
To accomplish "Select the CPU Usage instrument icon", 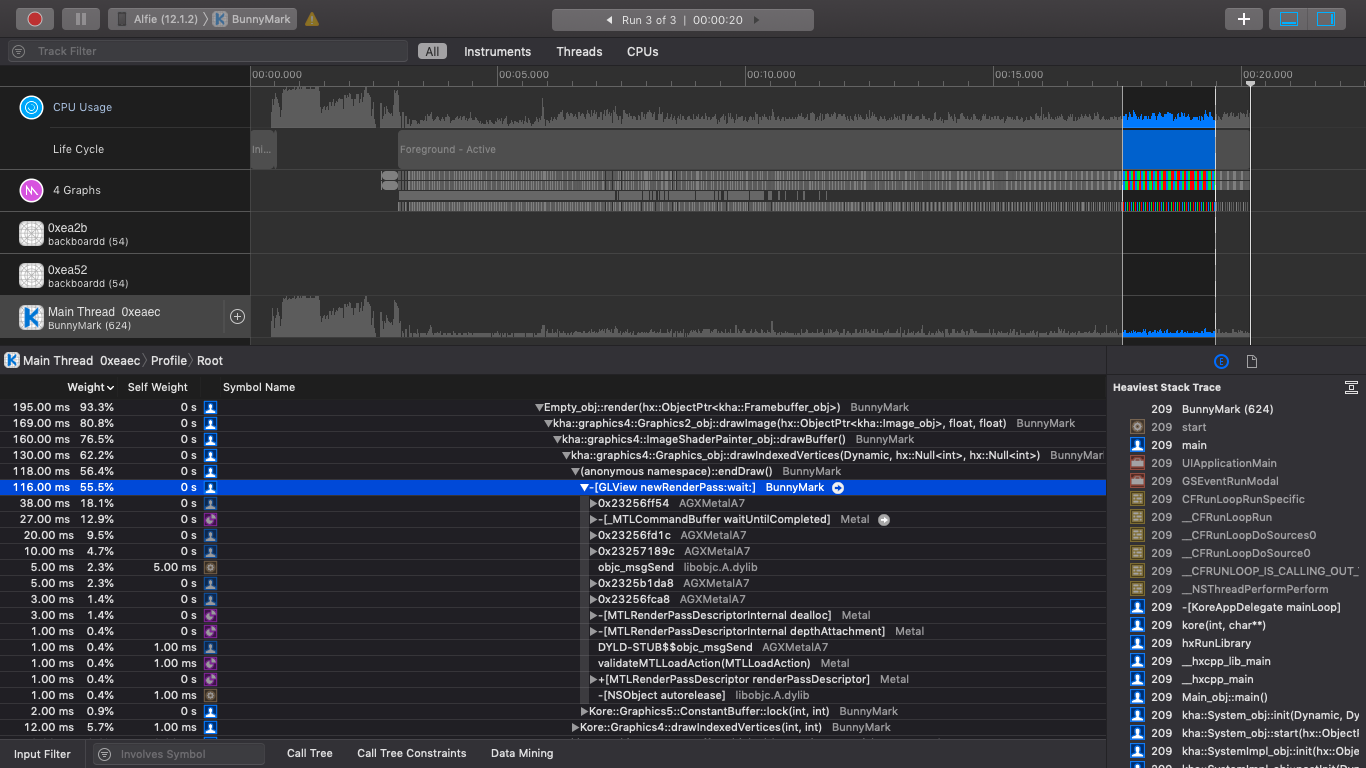I will coord(32,107).
